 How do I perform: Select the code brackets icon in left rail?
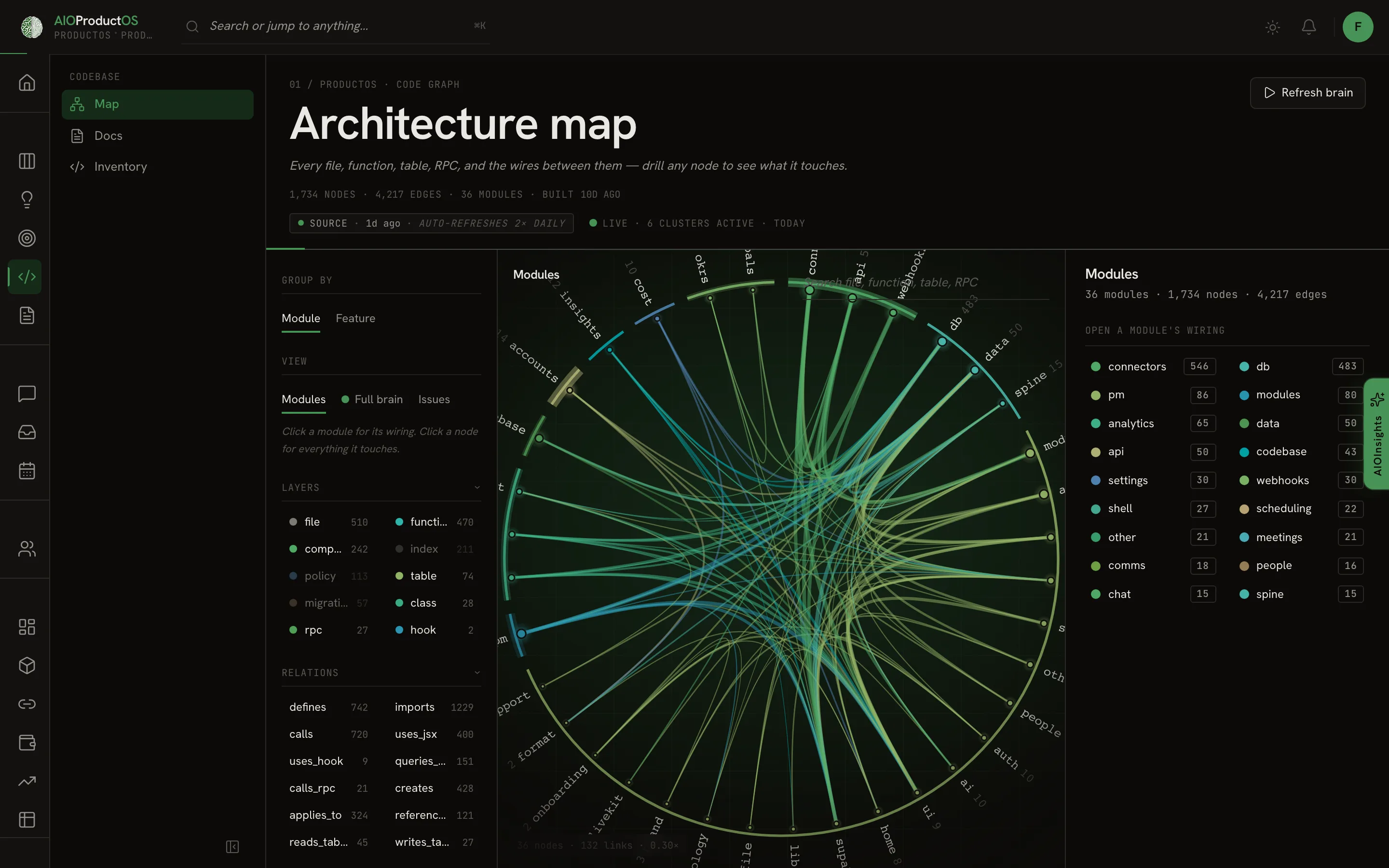[x=27, y=277]
